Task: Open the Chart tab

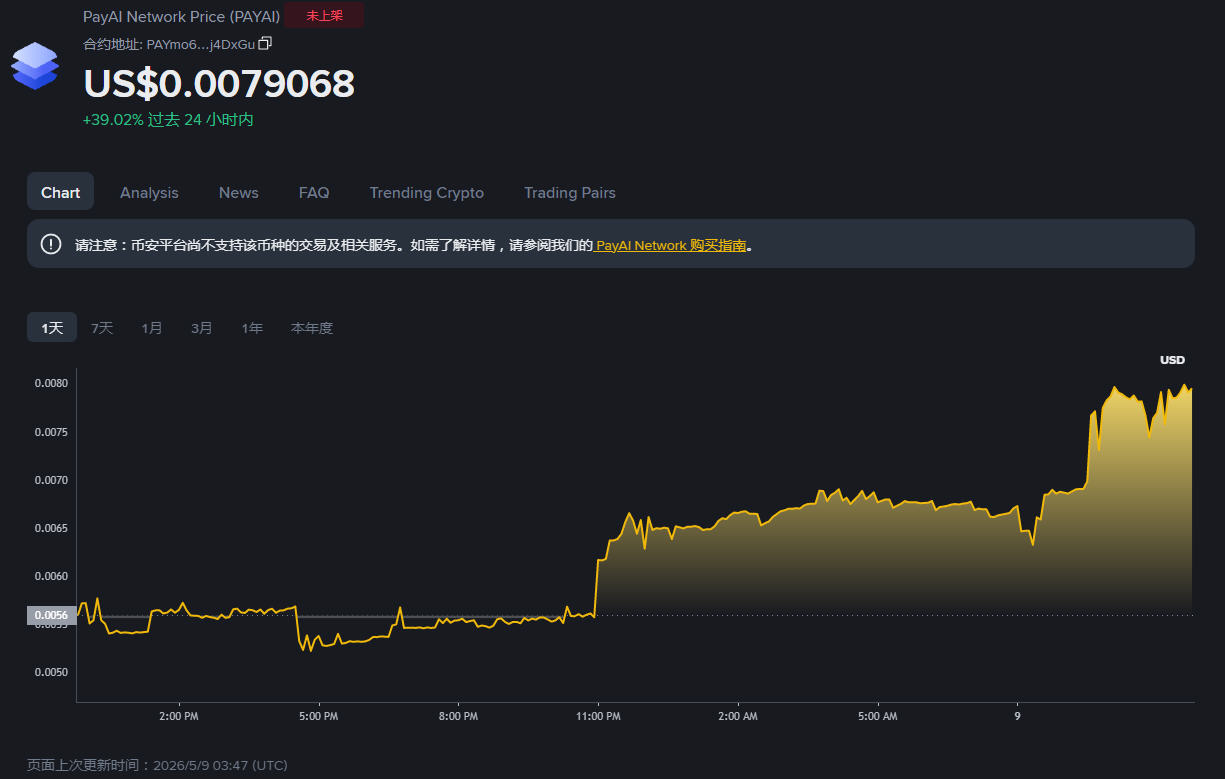Action: coord(60,192)
